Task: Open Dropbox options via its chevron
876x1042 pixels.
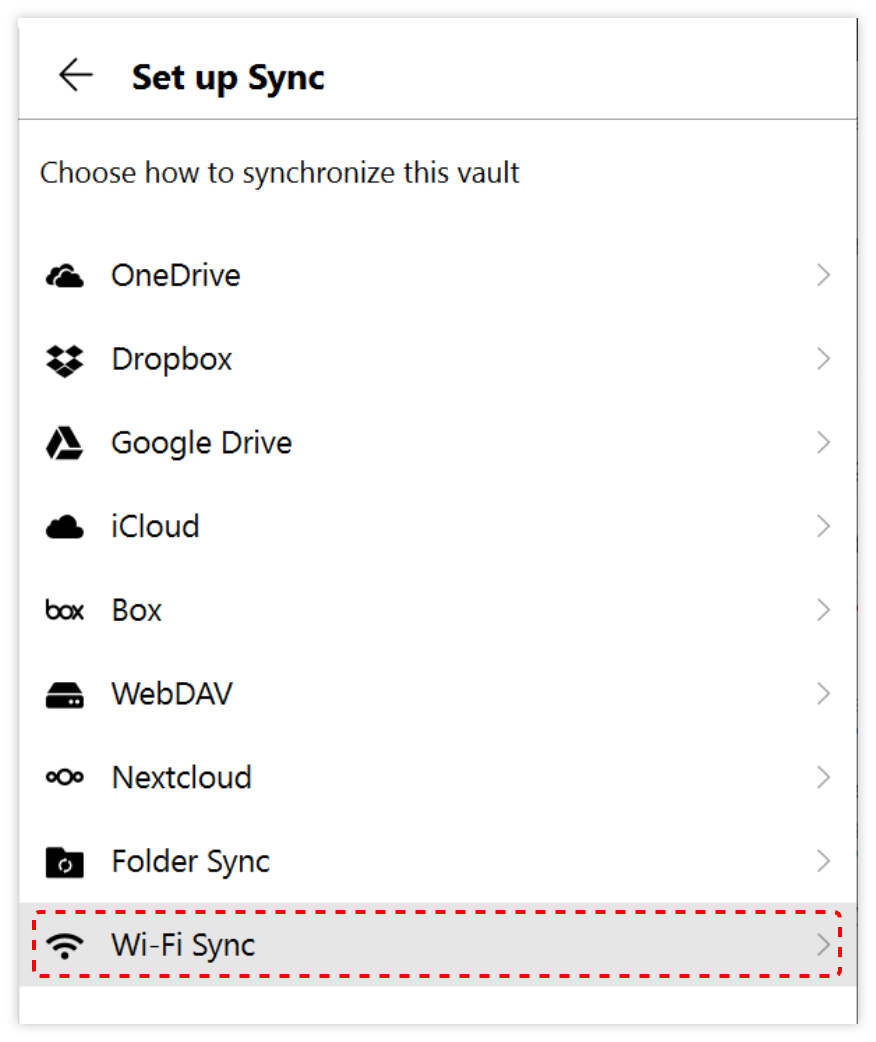Action: 823,359
